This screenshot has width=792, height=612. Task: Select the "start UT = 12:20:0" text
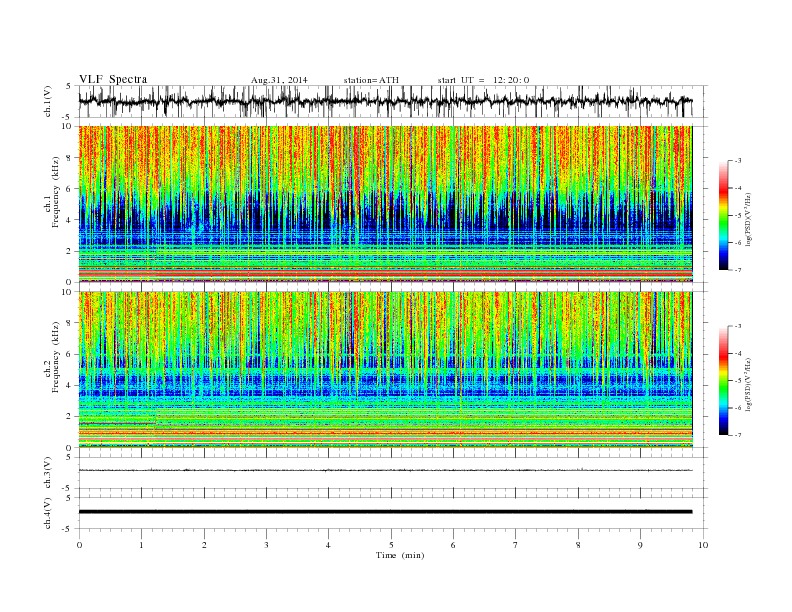(483, 80)
